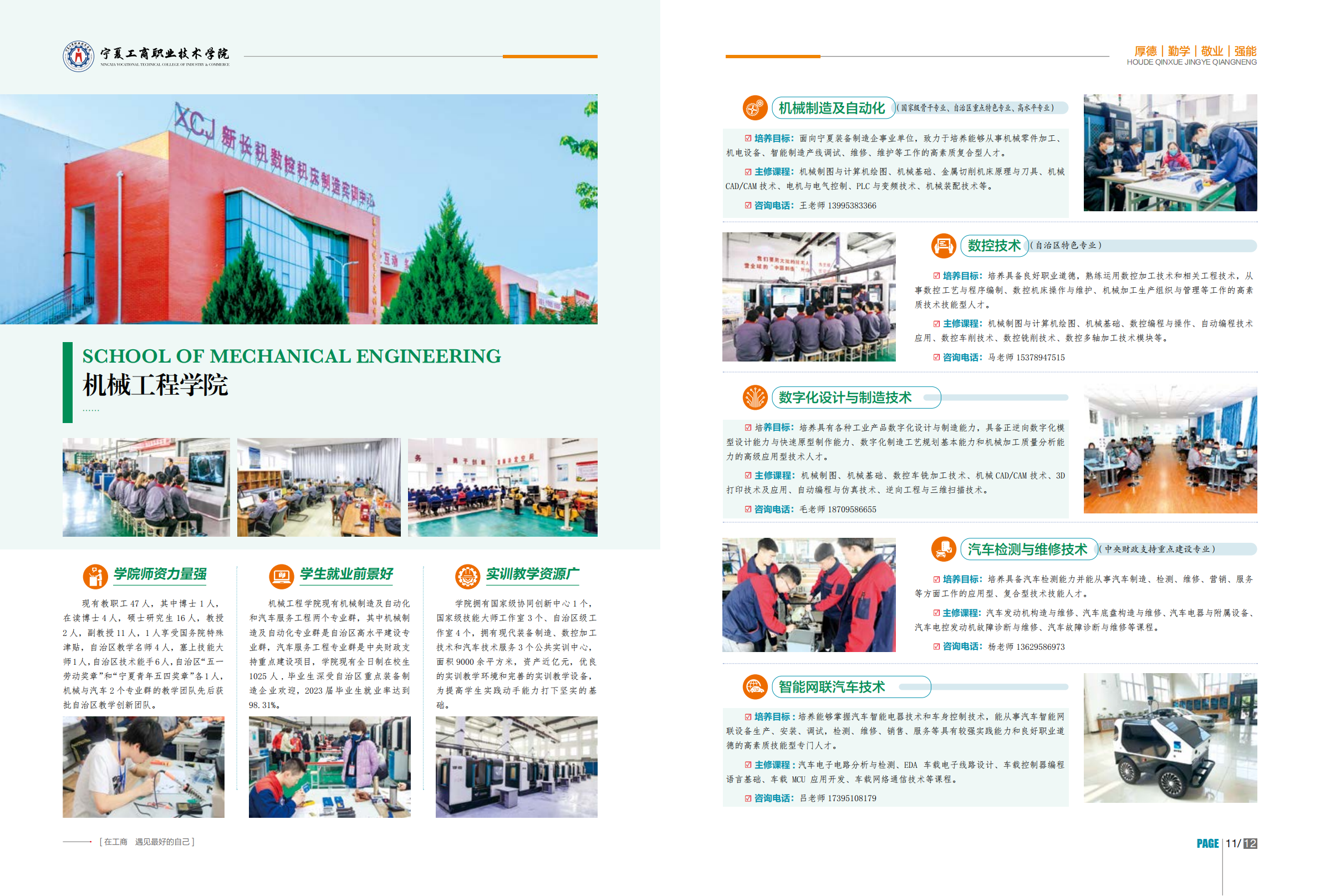Click the page number 12 box
Viewport: 1320px width, 896px height.
1250,844
